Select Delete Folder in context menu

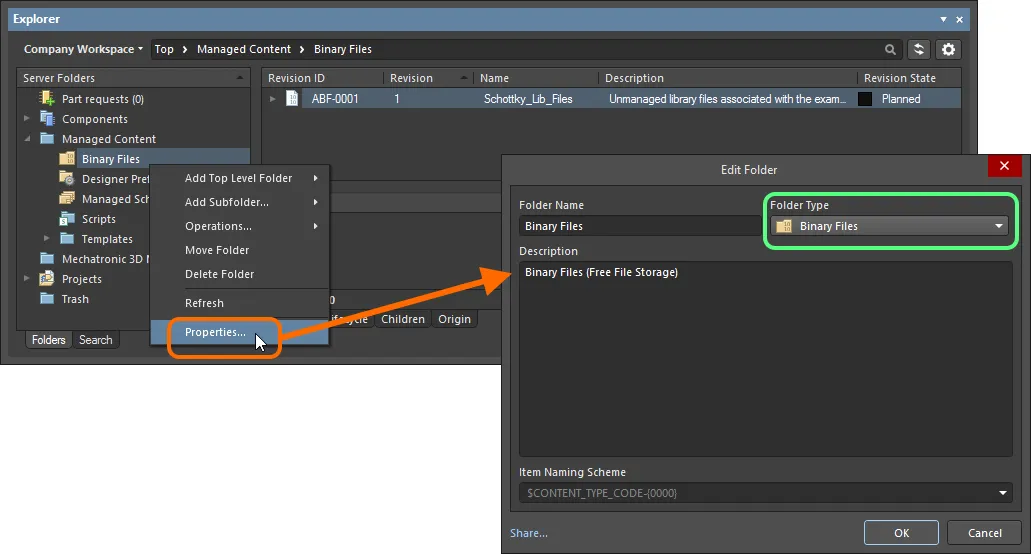[219, 274]
